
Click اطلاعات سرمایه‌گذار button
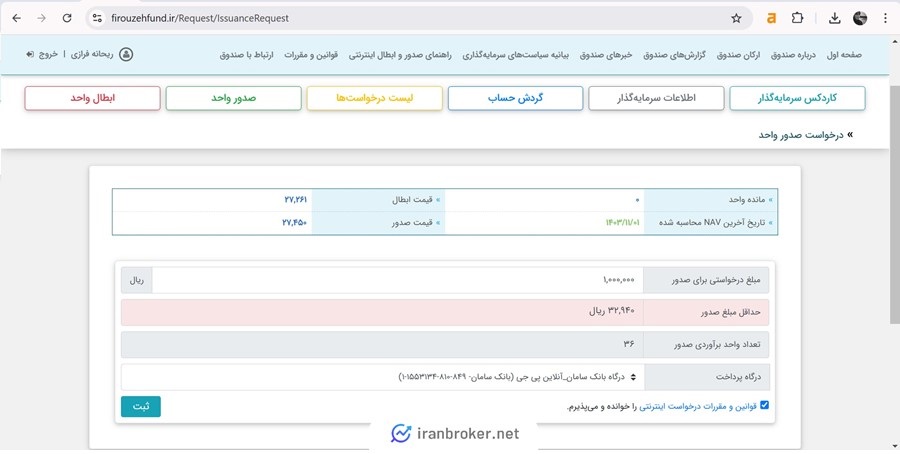coord(656,98)
